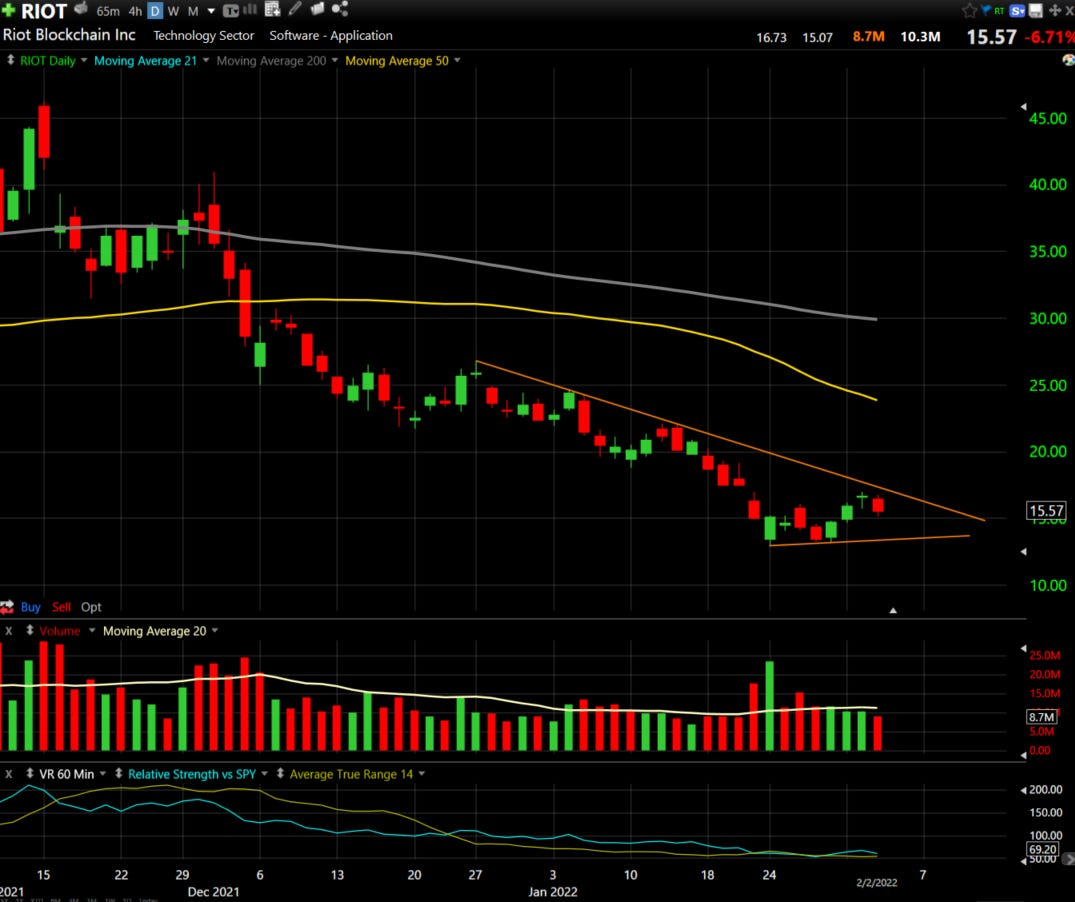Click the small triangle marker above price scale
Screen dimensions: 1075x902
(x=1024, y=106)
